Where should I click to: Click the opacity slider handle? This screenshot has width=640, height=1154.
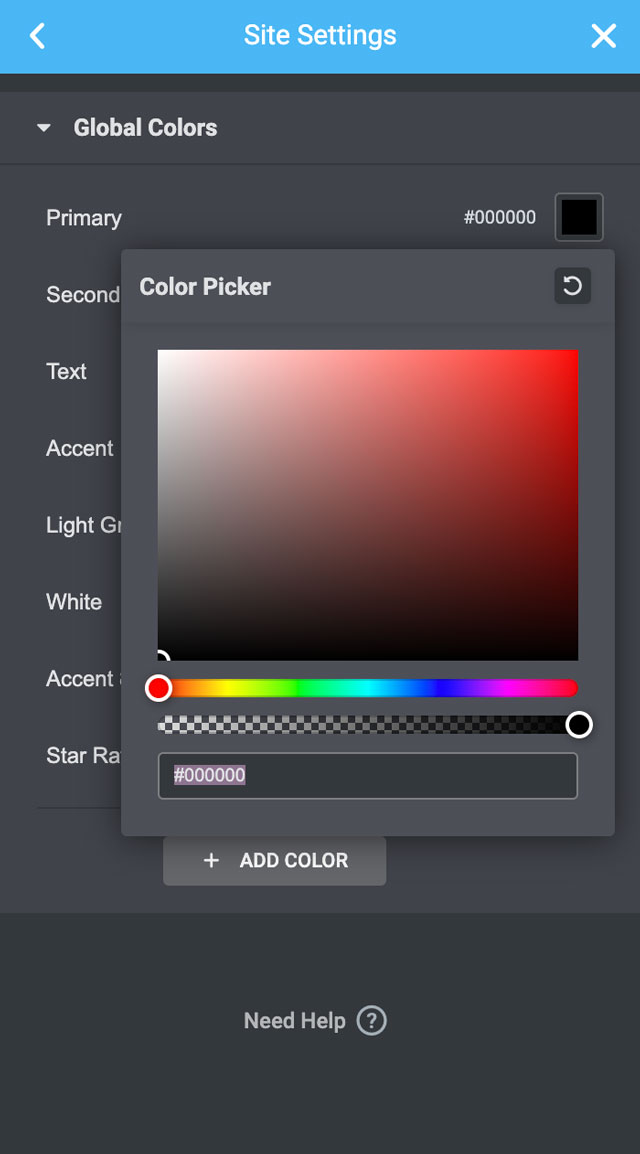(x=579, y=725)
